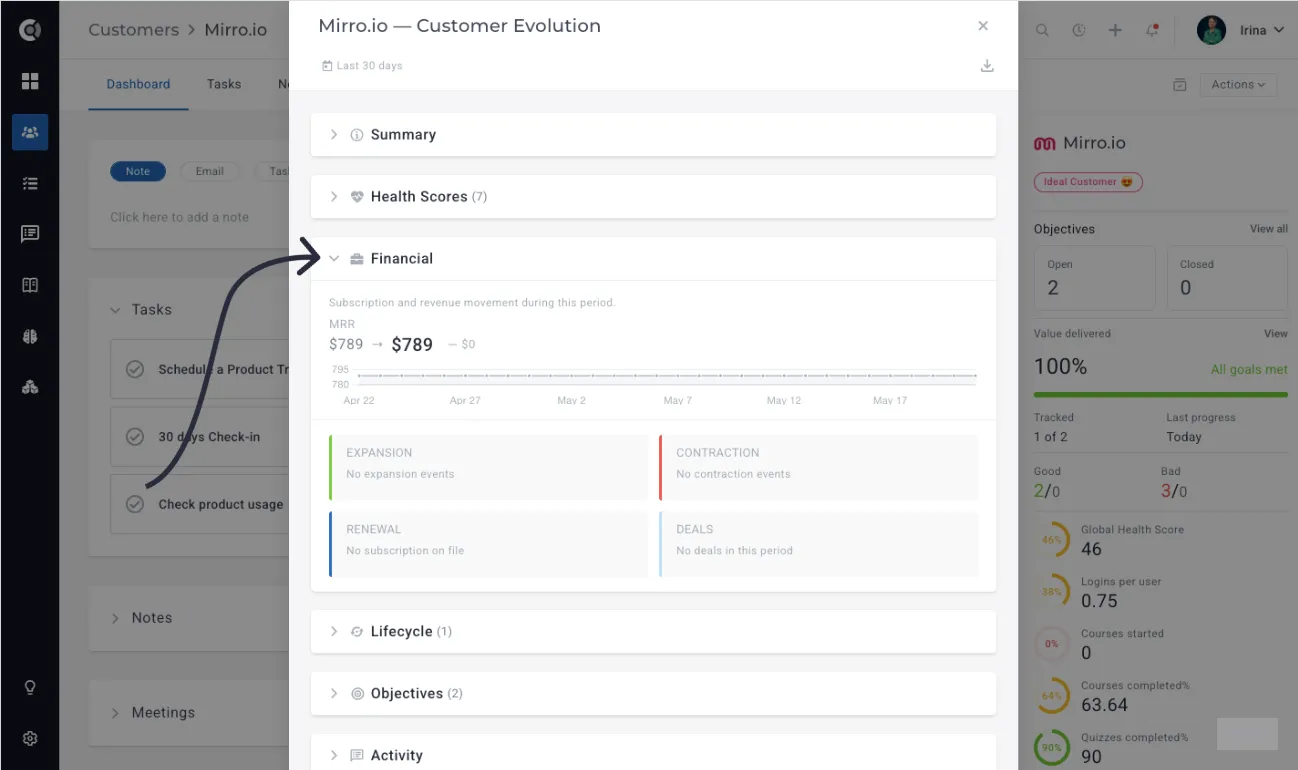This screenshot has height=770, width=1298.
Task: Open the dashboard grid icon in sidebar
Action: pyautogui.click(x=30, y=81)
